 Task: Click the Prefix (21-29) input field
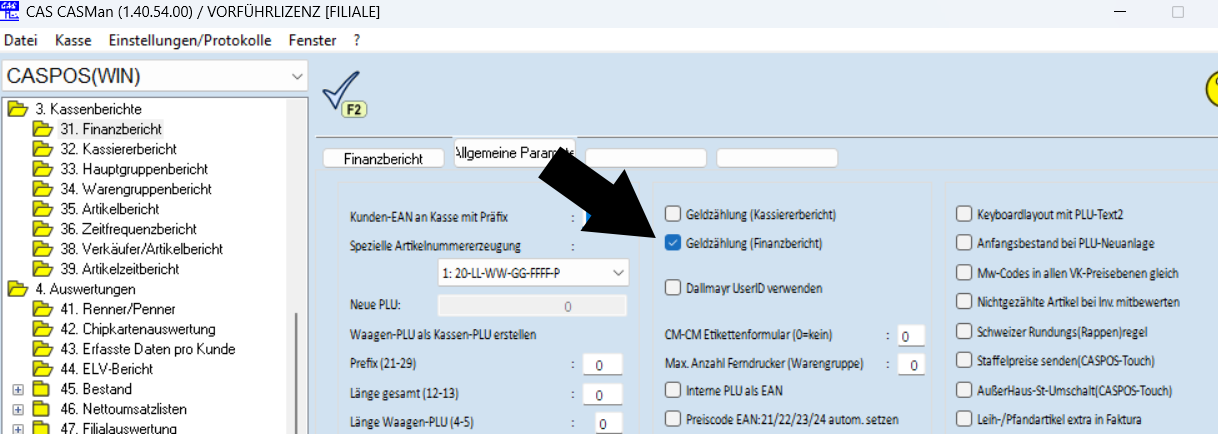(602, 366)
